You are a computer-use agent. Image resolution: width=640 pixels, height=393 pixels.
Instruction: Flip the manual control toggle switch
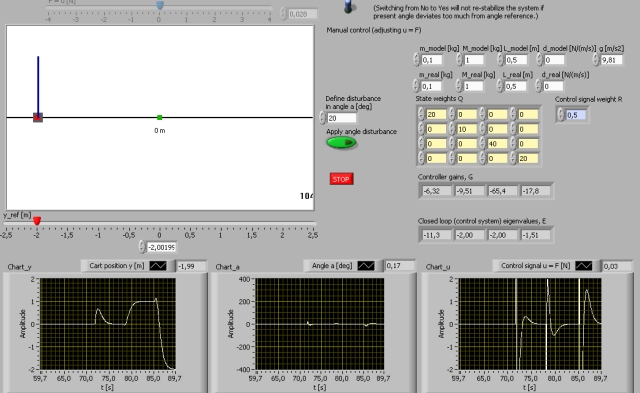[349, 6]
